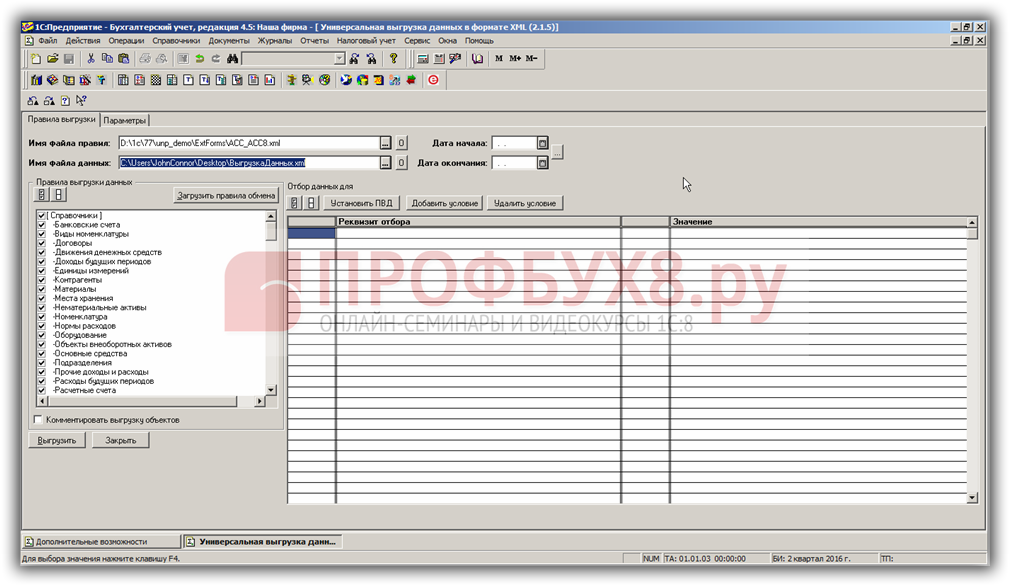
Task: Click the open book icon near M
Action: click(477, 59)
